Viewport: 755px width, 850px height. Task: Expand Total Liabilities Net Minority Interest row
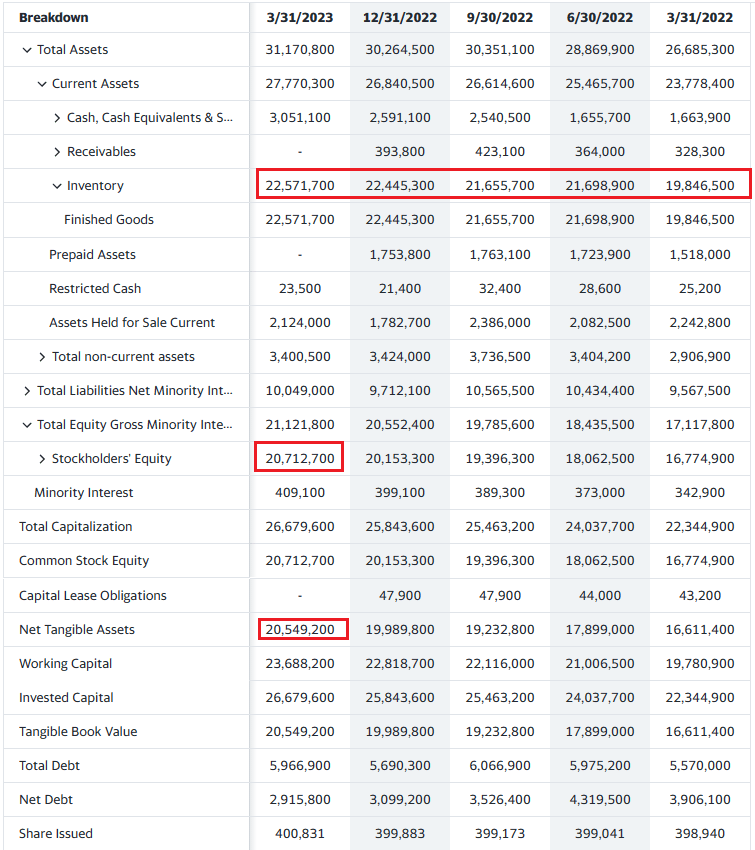coord(26,391)
